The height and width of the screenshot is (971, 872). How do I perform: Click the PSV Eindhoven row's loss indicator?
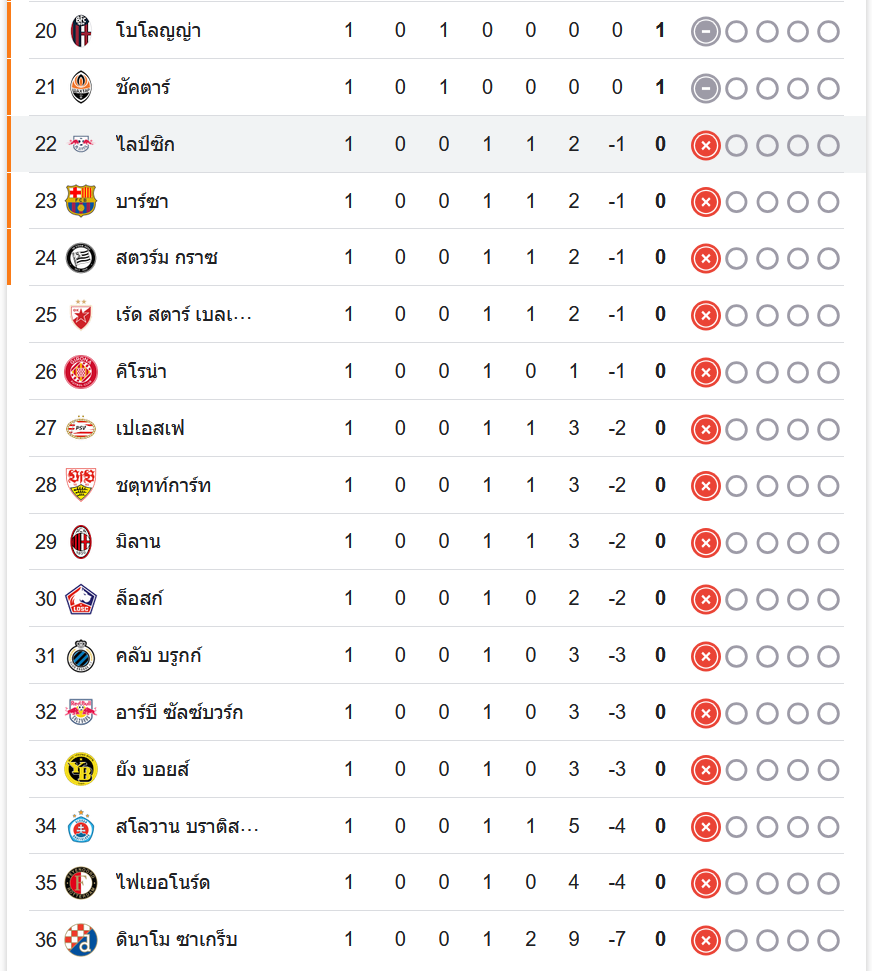pos(705,429)
